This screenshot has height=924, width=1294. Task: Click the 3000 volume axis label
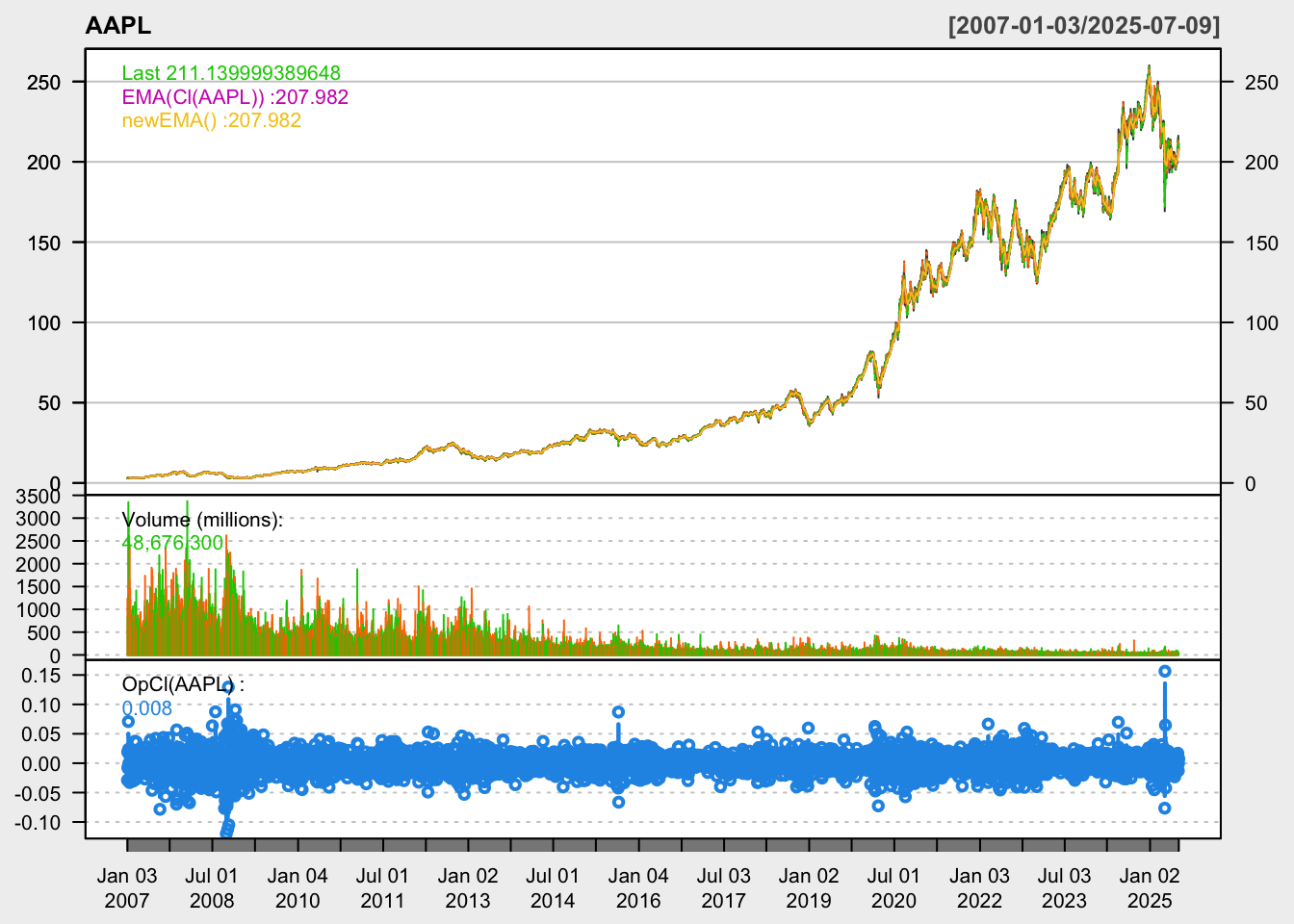(38, 518)
